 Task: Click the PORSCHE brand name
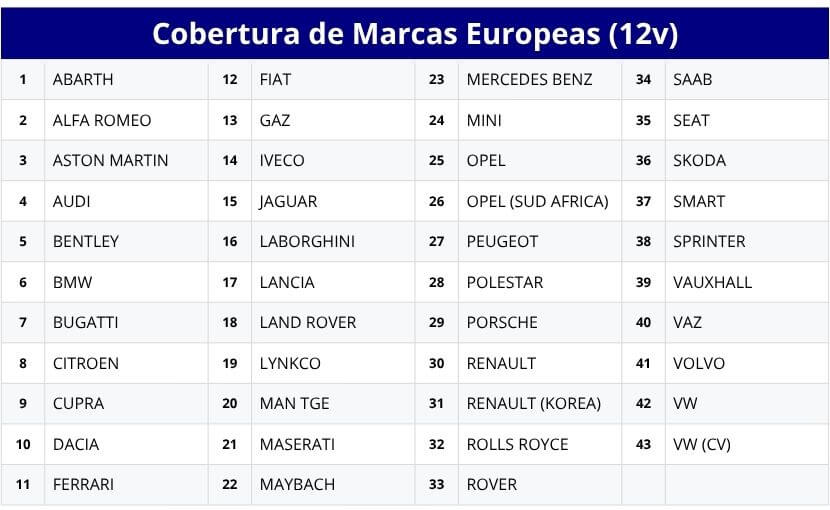click(x=502, y=323)
